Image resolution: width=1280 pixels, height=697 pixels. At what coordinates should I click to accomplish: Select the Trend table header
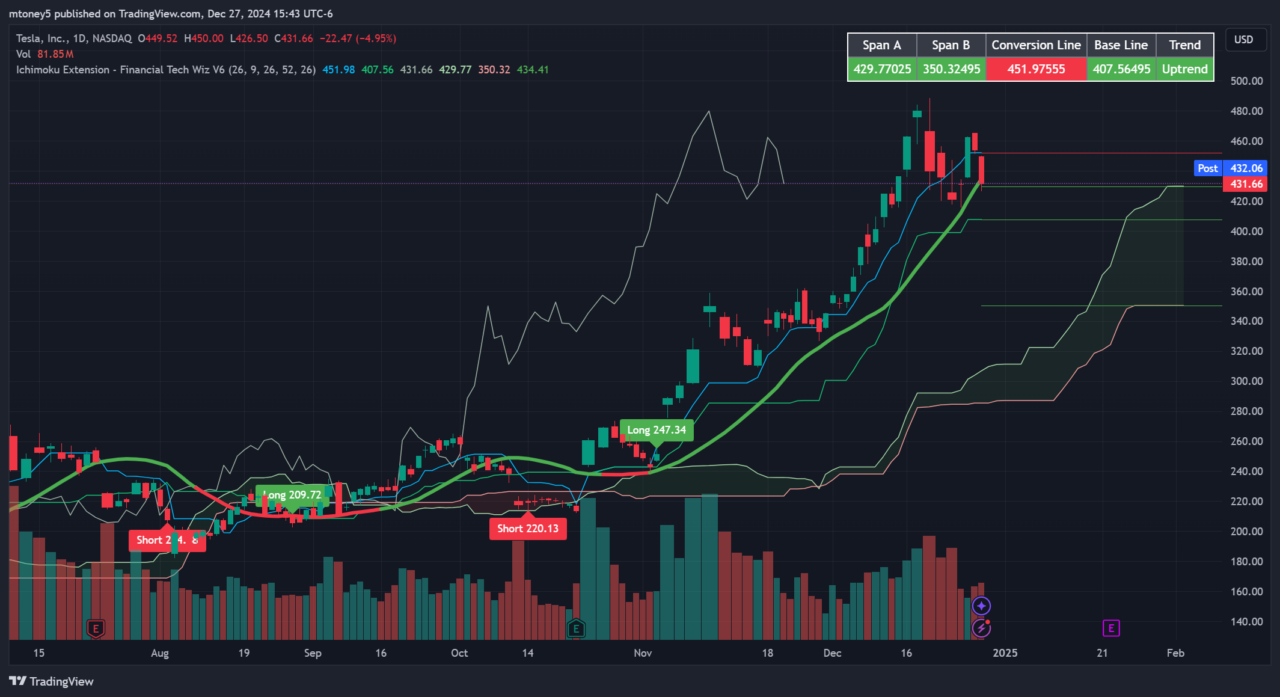pos(1185,45)
